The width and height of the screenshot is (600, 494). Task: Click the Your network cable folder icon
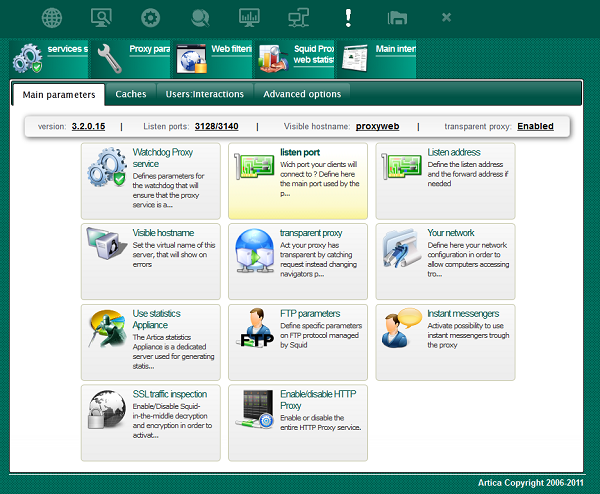(401, 248)
